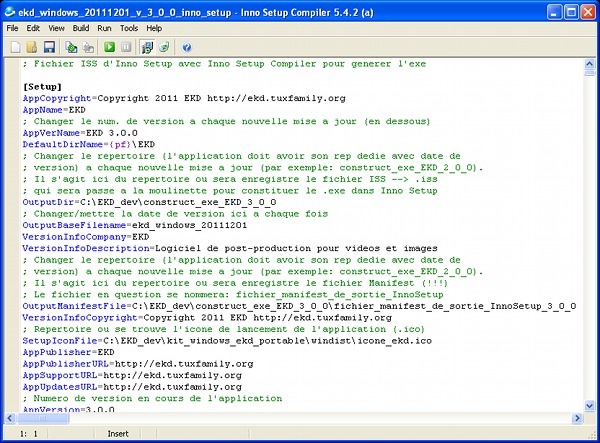Viewport: 600px width, 443px height.
Task: Click Inno Setup title bar application icon
Action: (x=10, y=13)
